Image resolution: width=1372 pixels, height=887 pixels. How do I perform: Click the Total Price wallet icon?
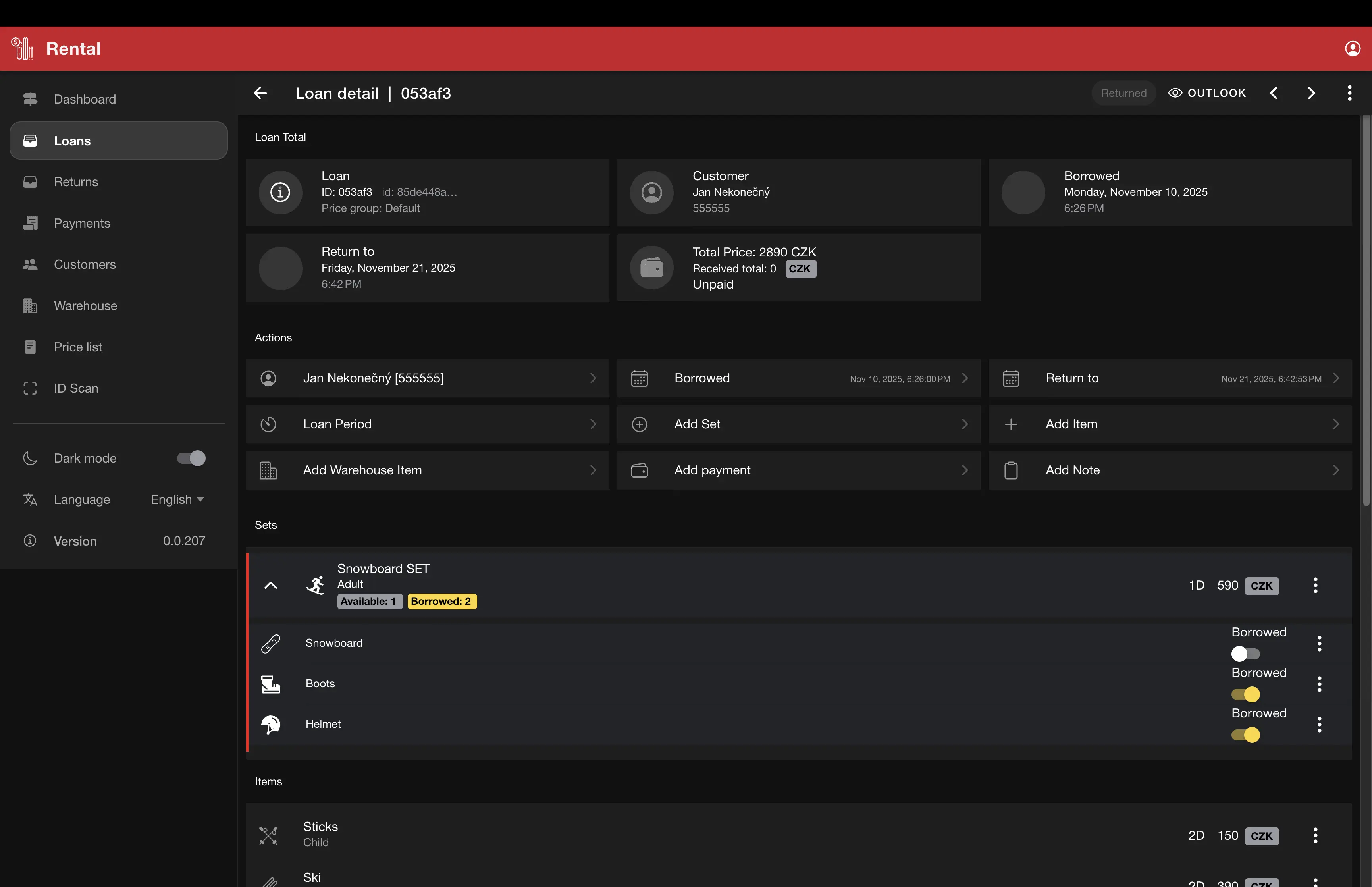point(652,268)
